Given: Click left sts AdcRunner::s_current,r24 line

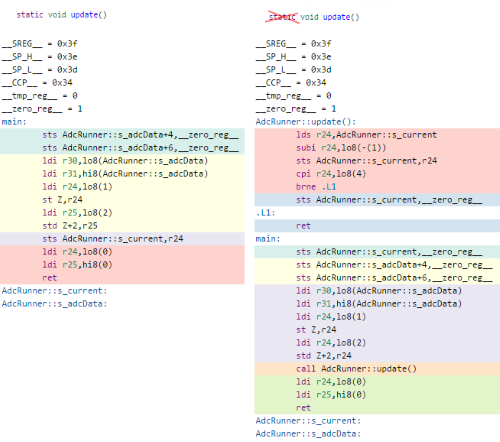Looking at the screenshot, I should pyautogui.click(x=122, y=239).
